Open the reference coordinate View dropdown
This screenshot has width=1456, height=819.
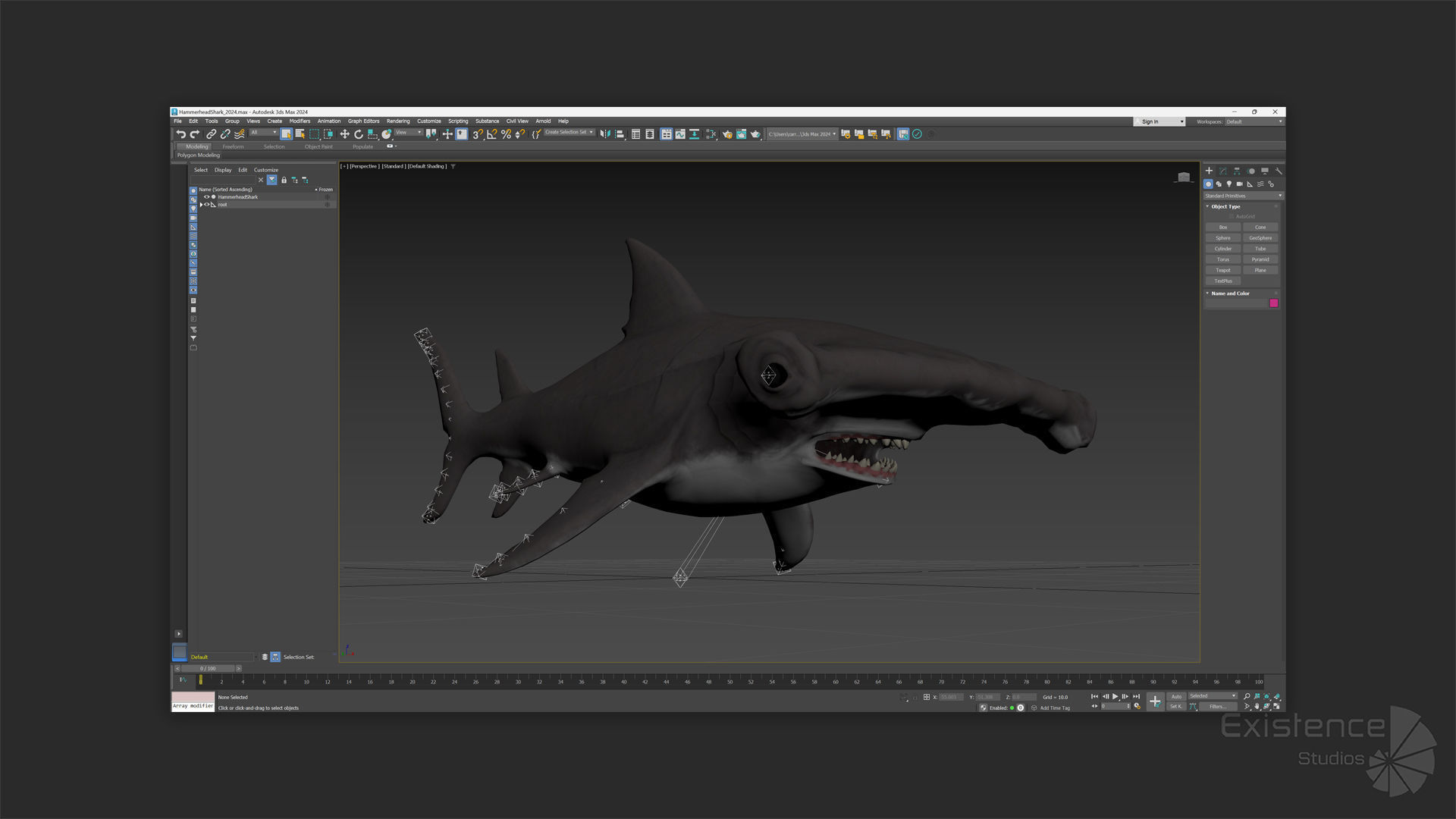point(409,133)
